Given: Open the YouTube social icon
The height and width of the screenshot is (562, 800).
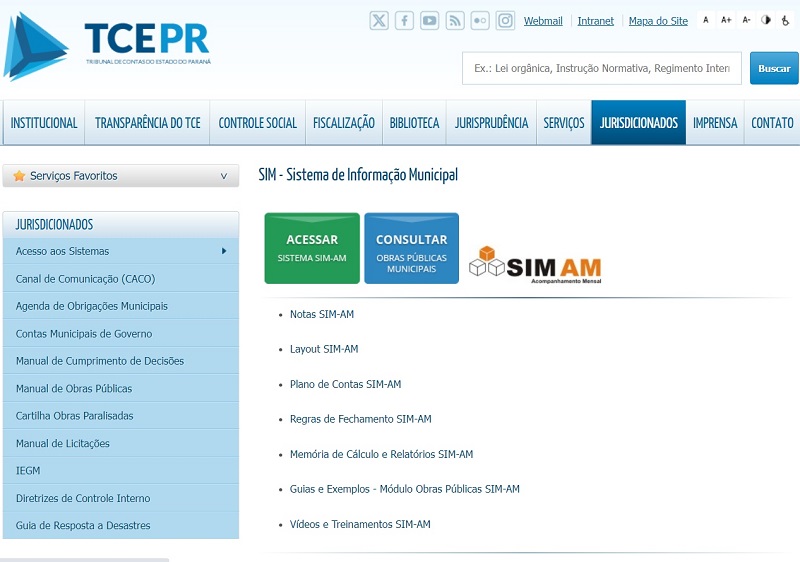Looking at the screenshot, I should (x=430, y=21).
